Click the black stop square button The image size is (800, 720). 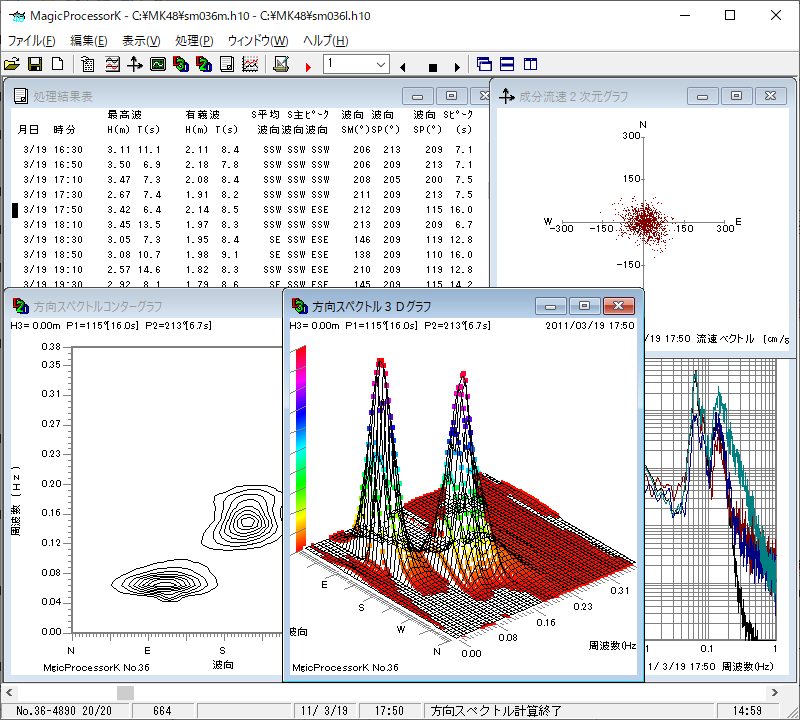[433, 67]
